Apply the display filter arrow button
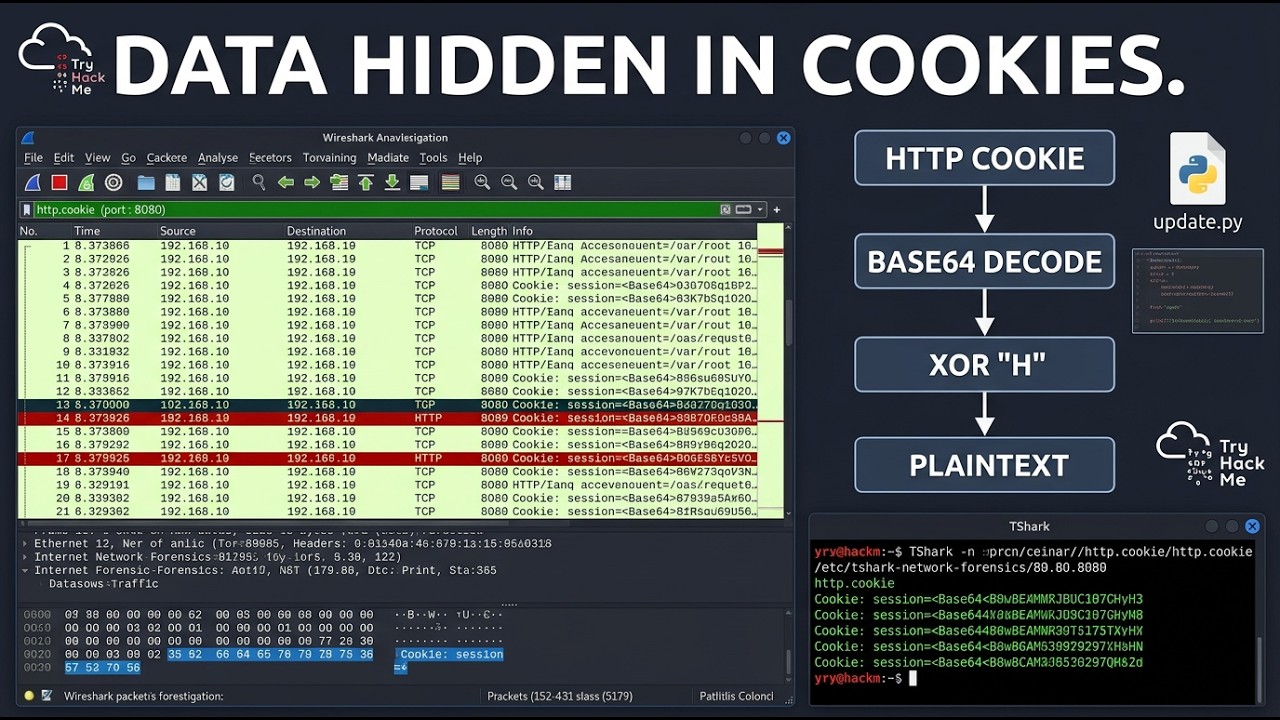Image resolution: width=1280 pixels, height=720 pixels. pyautogui.click(x=743, y=210)
